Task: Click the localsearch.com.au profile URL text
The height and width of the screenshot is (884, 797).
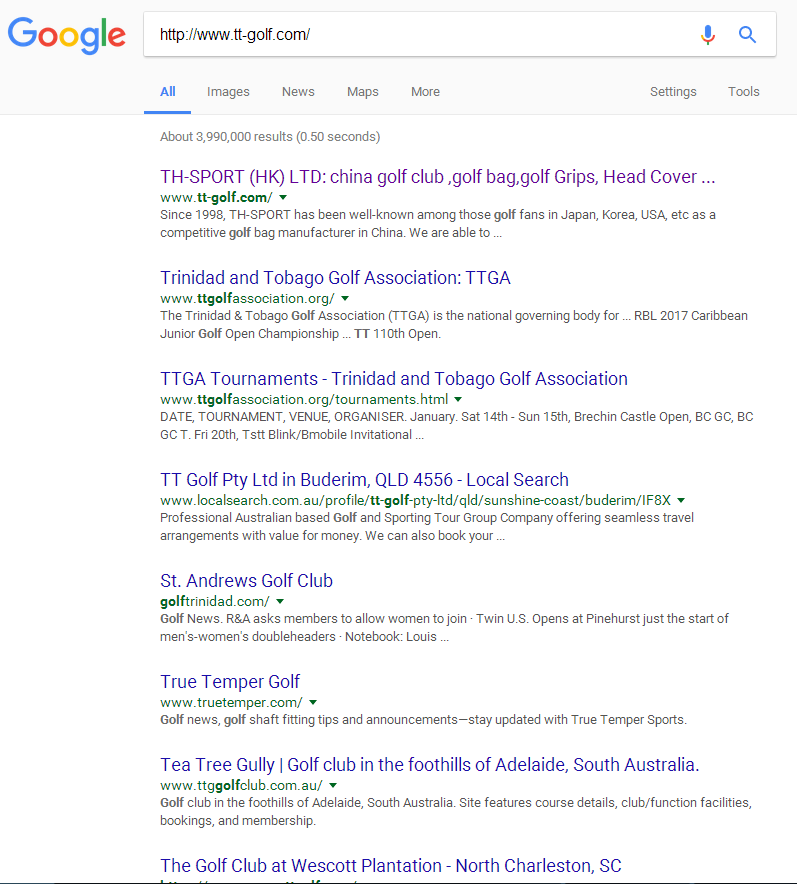Action: click(415, 500)
